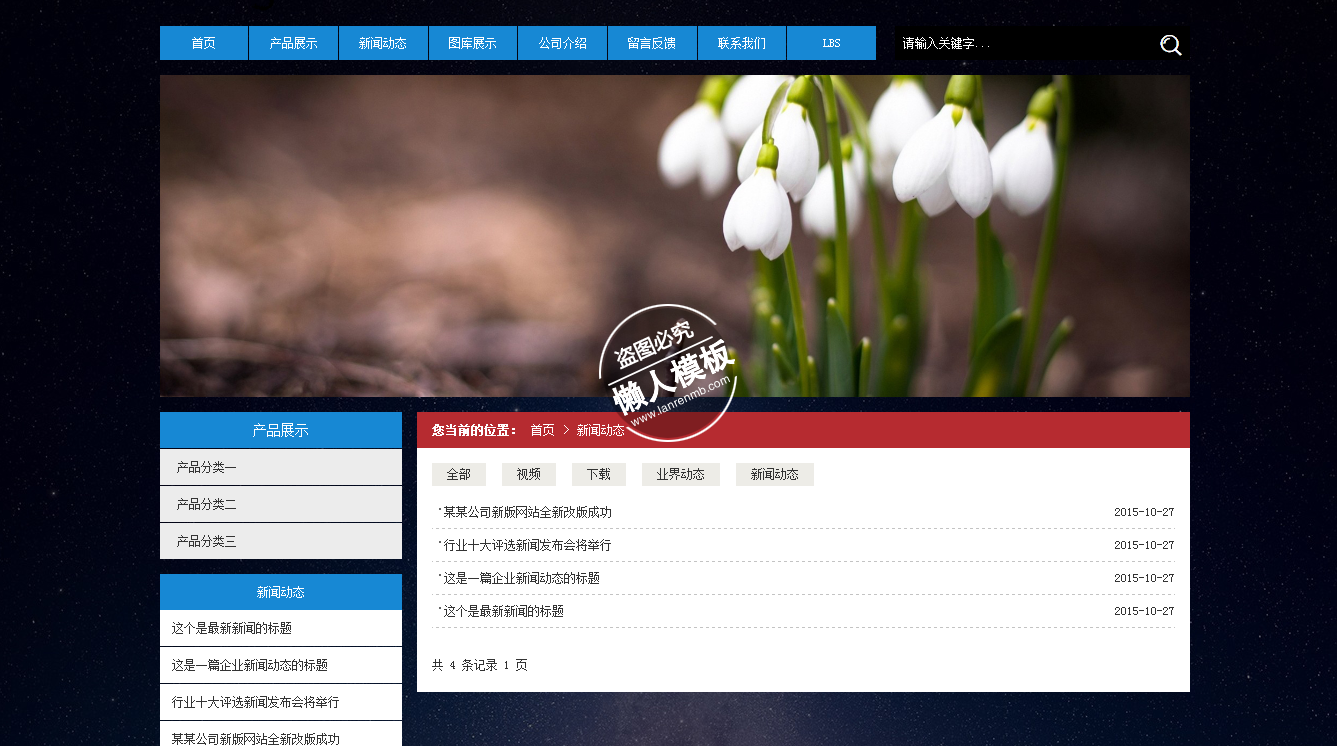
Task: Open article 某某公司新版网站全新改版成功 in main list
Action: 527,512
